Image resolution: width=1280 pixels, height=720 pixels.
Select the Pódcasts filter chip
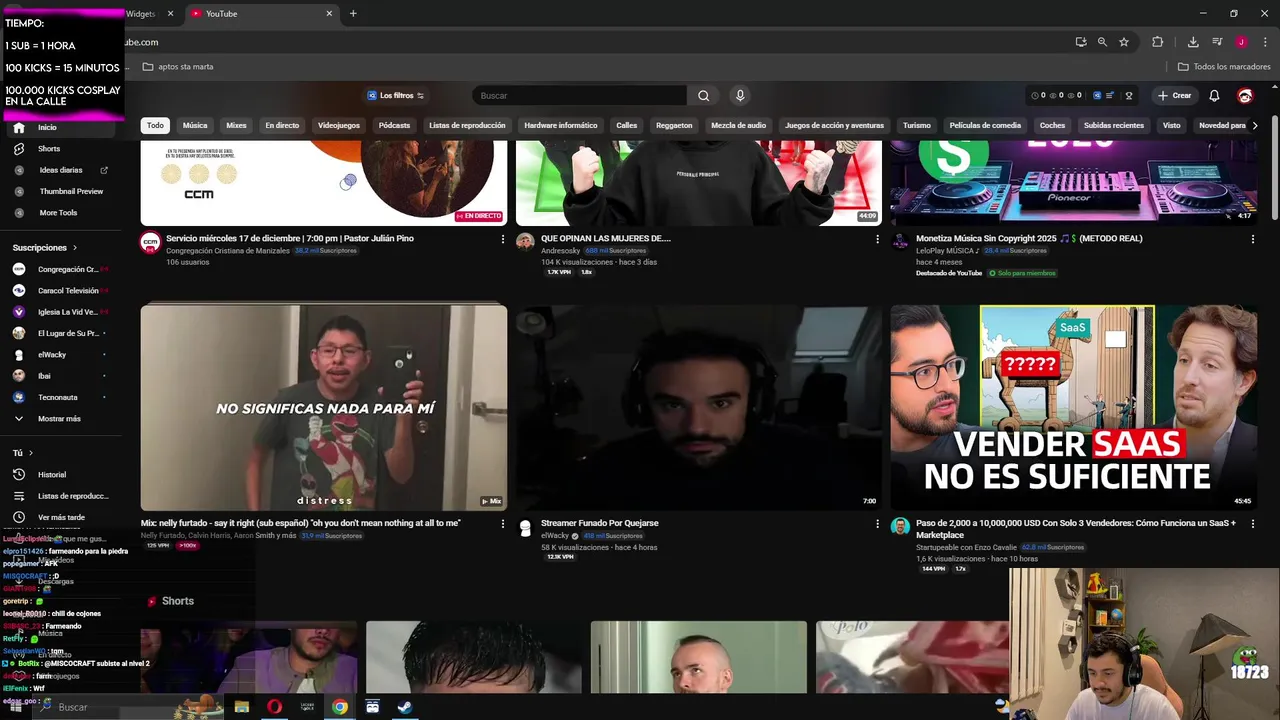click(x=394, y=126)
